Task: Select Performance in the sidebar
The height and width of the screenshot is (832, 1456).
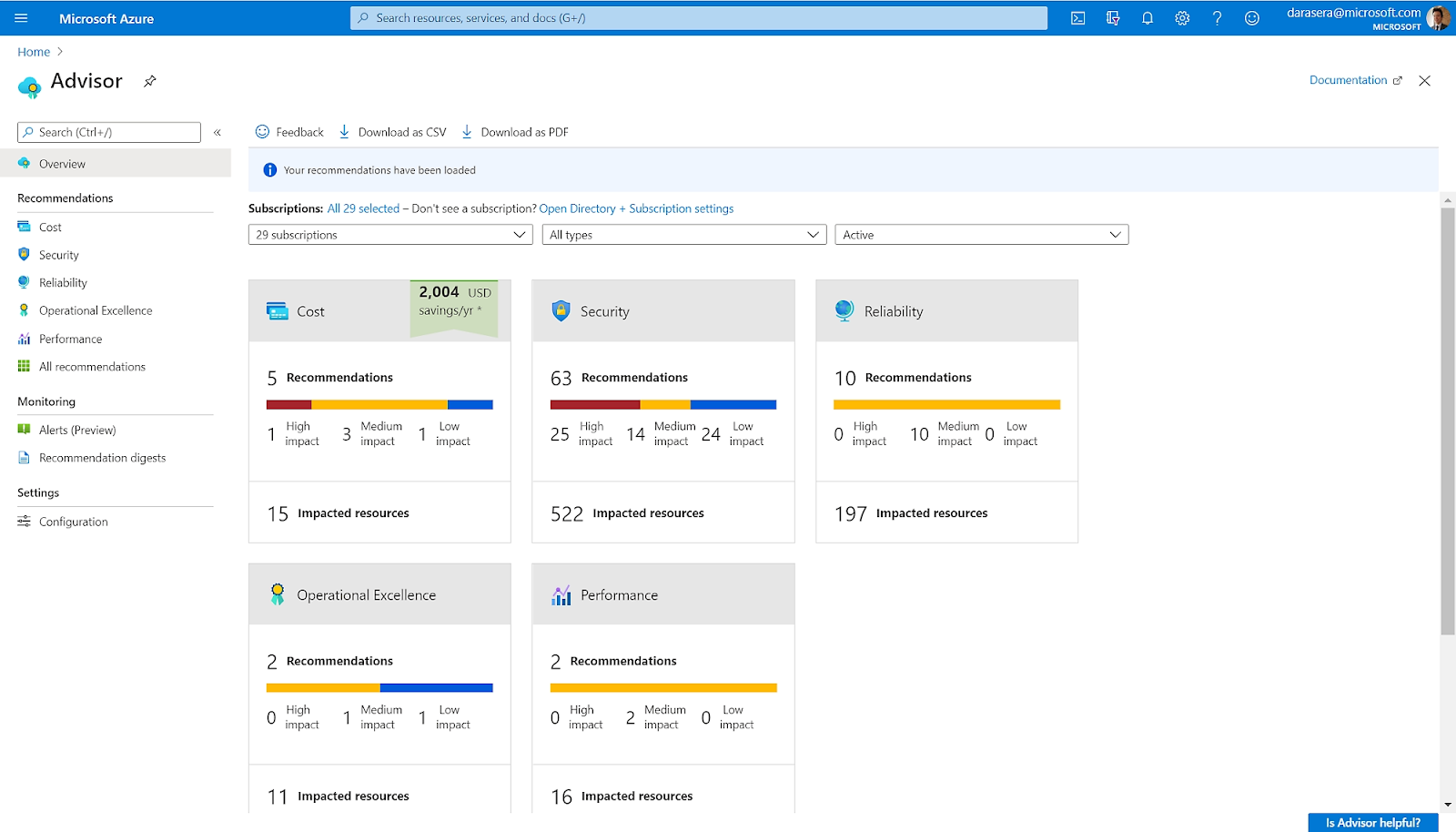Action: click(70, 338)
